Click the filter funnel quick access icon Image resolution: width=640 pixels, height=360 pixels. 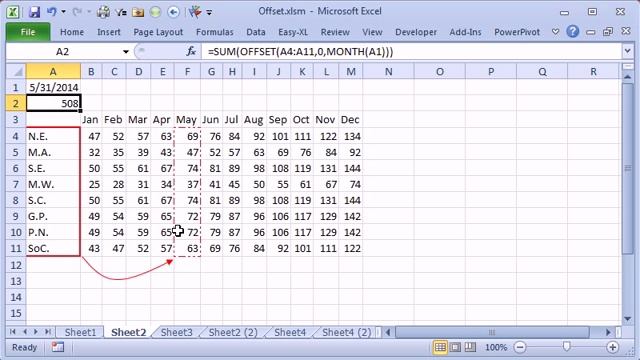tap(121, 12)
